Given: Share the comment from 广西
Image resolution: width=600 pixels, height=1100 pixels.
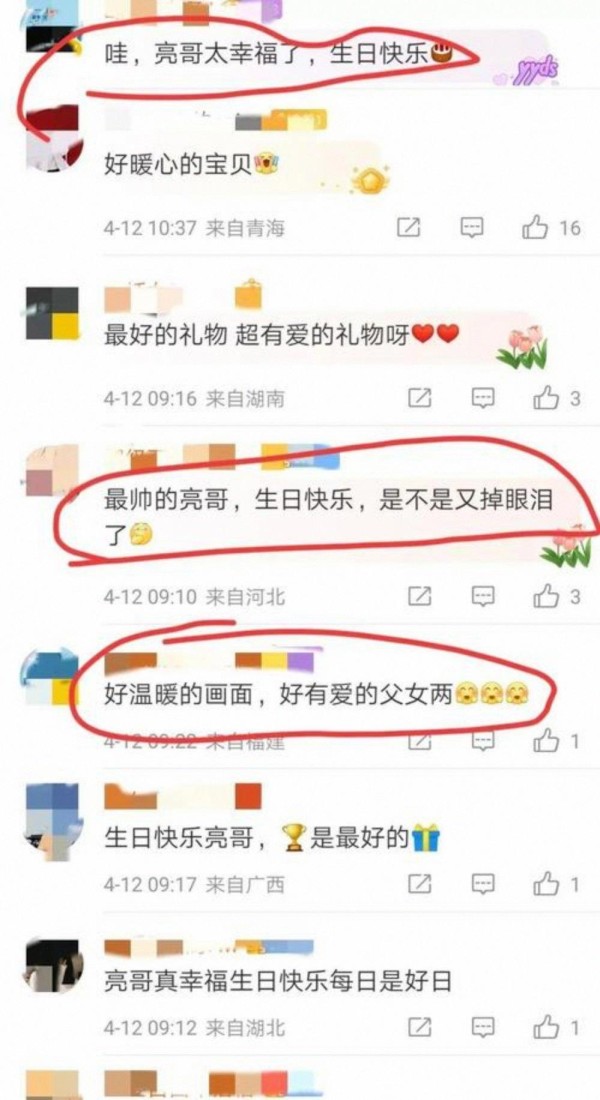Looking at the screenshot, I should pyautogui.click(x=419, y=884).
